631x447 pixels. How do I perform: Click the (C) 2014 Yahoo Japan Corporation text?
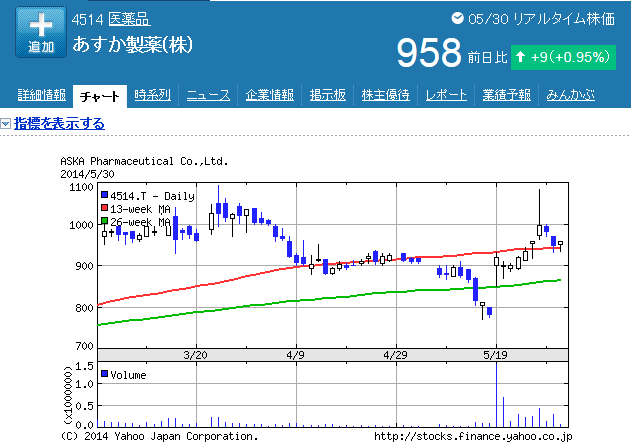point(159,437)
